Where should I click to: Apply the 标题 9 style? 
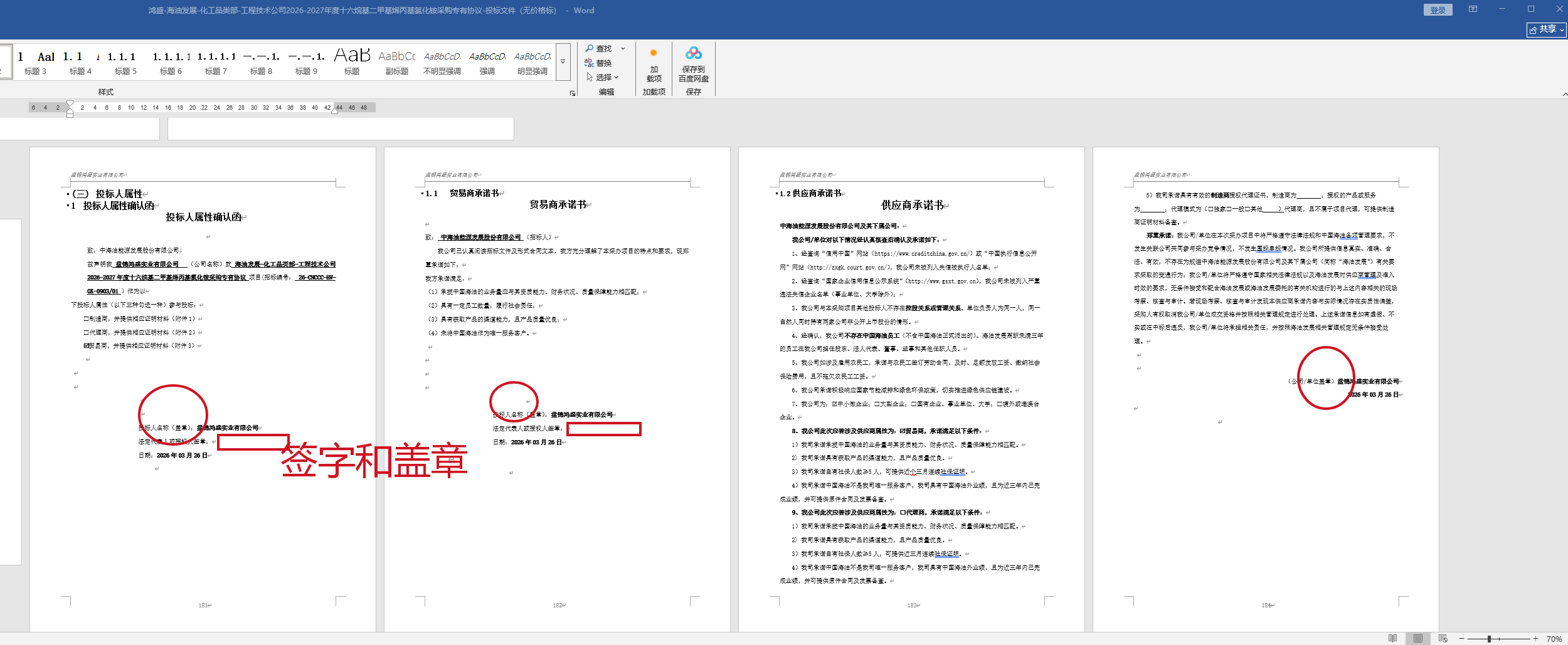(x=306, y=62)
